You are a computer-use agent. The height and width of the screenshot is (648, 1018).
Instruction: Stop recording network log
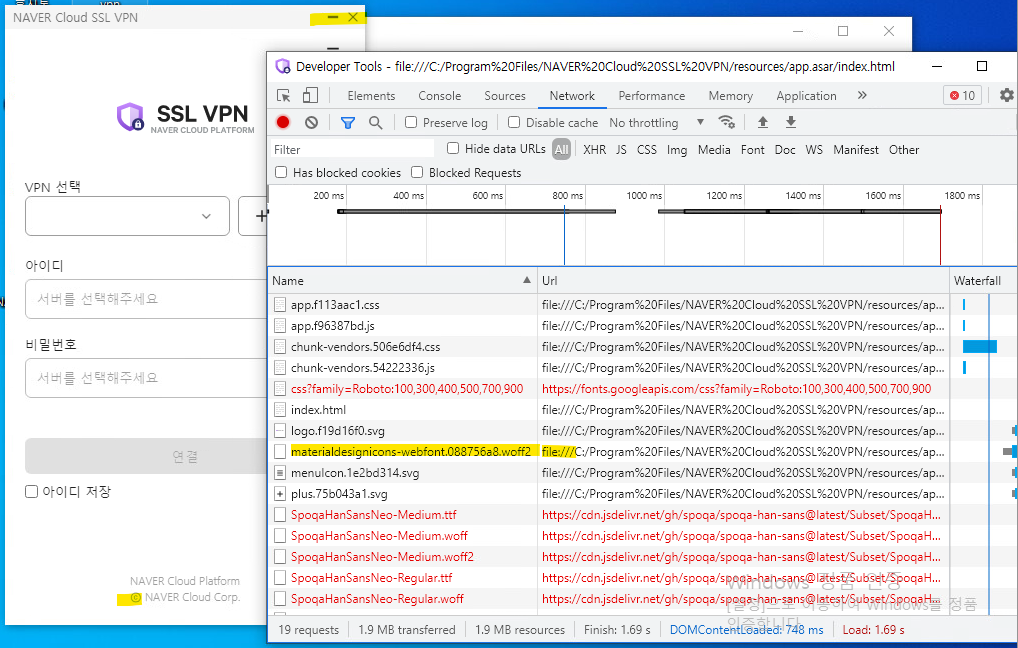pyautogui.click(x=283, y=123)
